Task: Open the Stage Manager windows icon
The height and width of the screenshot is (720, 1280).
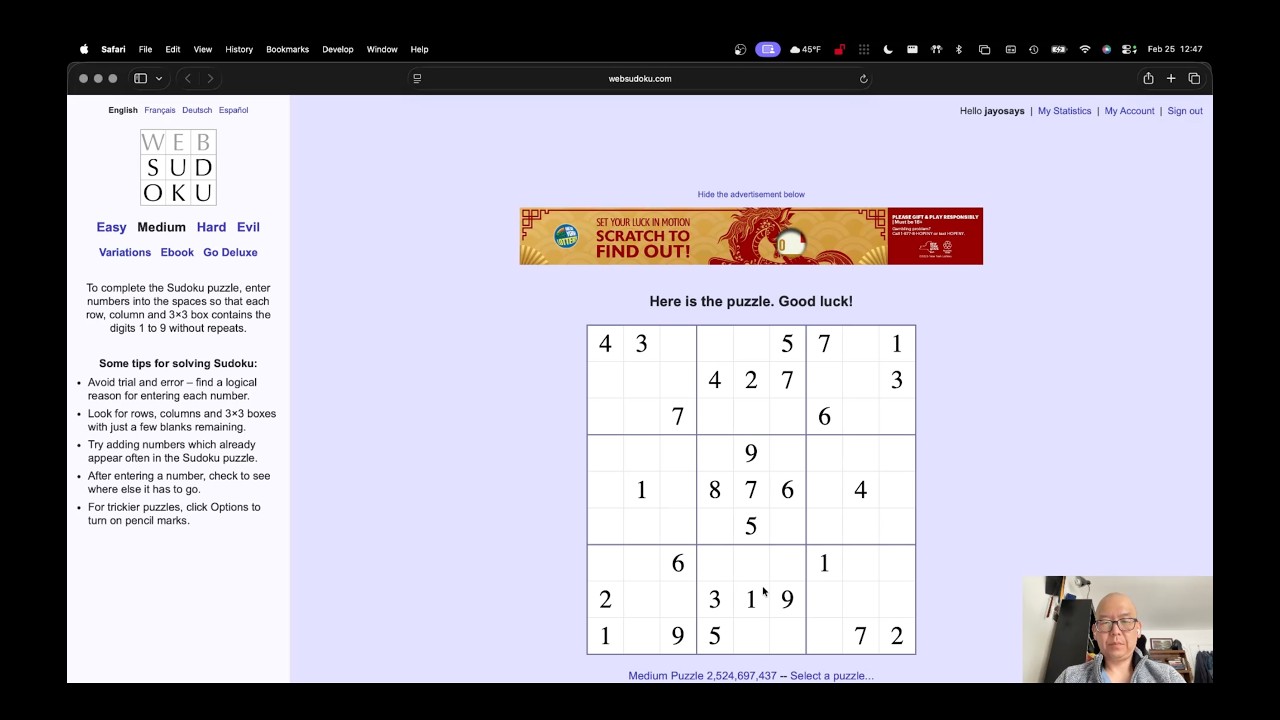Action: [x=985, y=49]
